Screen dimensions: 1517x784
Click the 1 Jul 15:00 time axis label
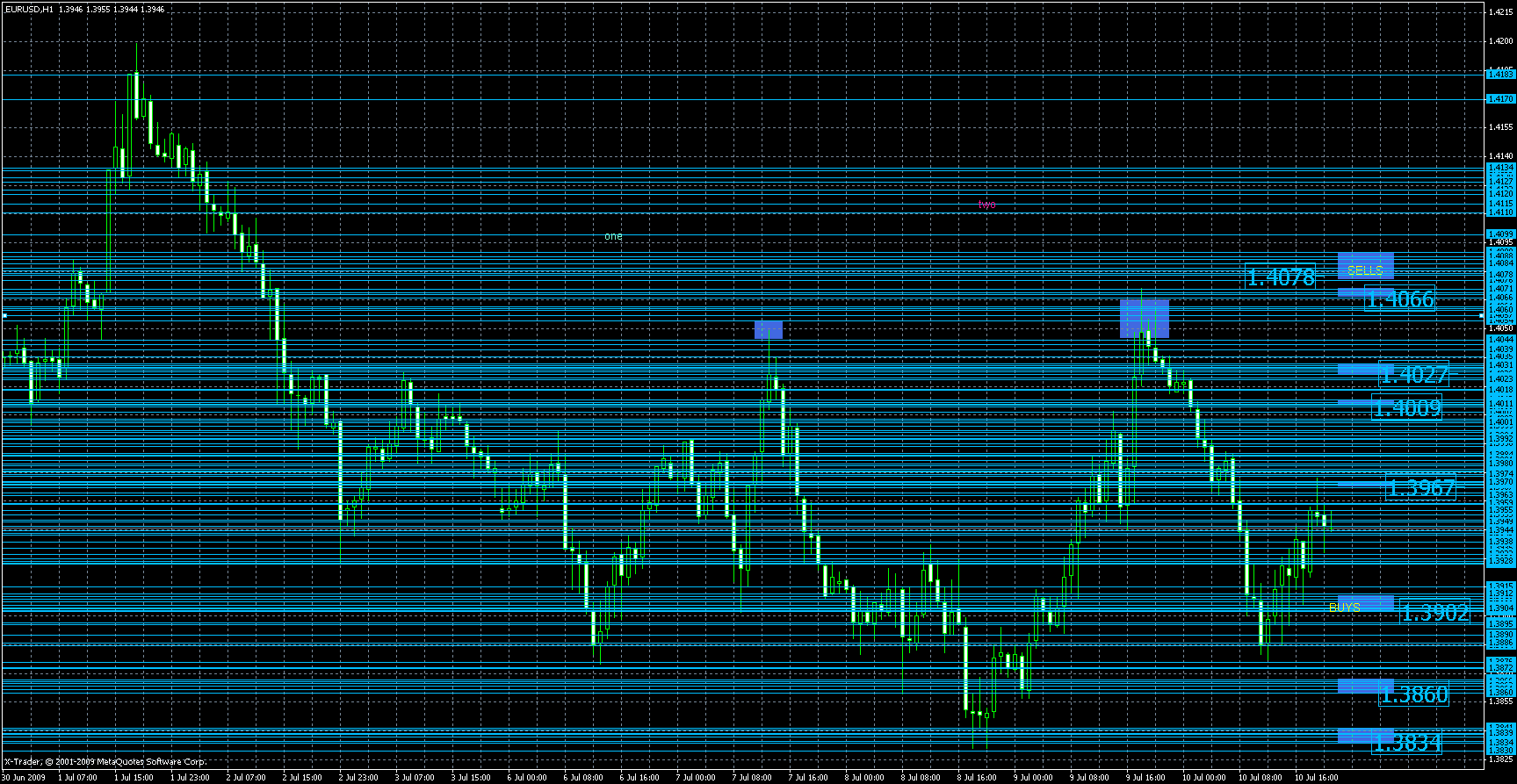tap(134, 777)
